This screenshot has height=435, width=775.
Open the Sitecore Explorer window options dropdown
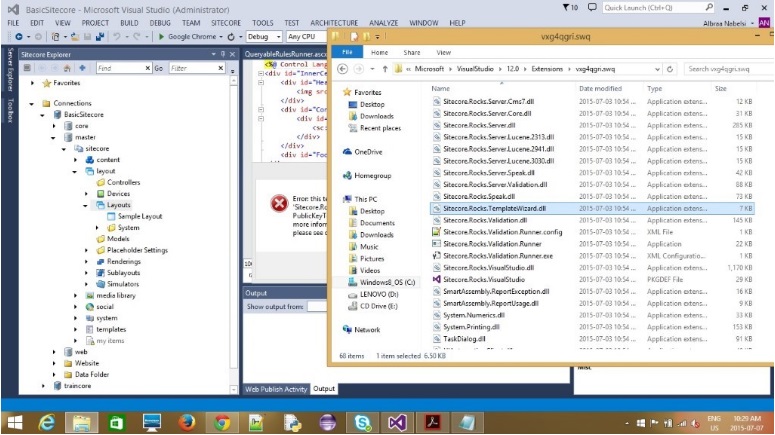[x=214, y=54]
